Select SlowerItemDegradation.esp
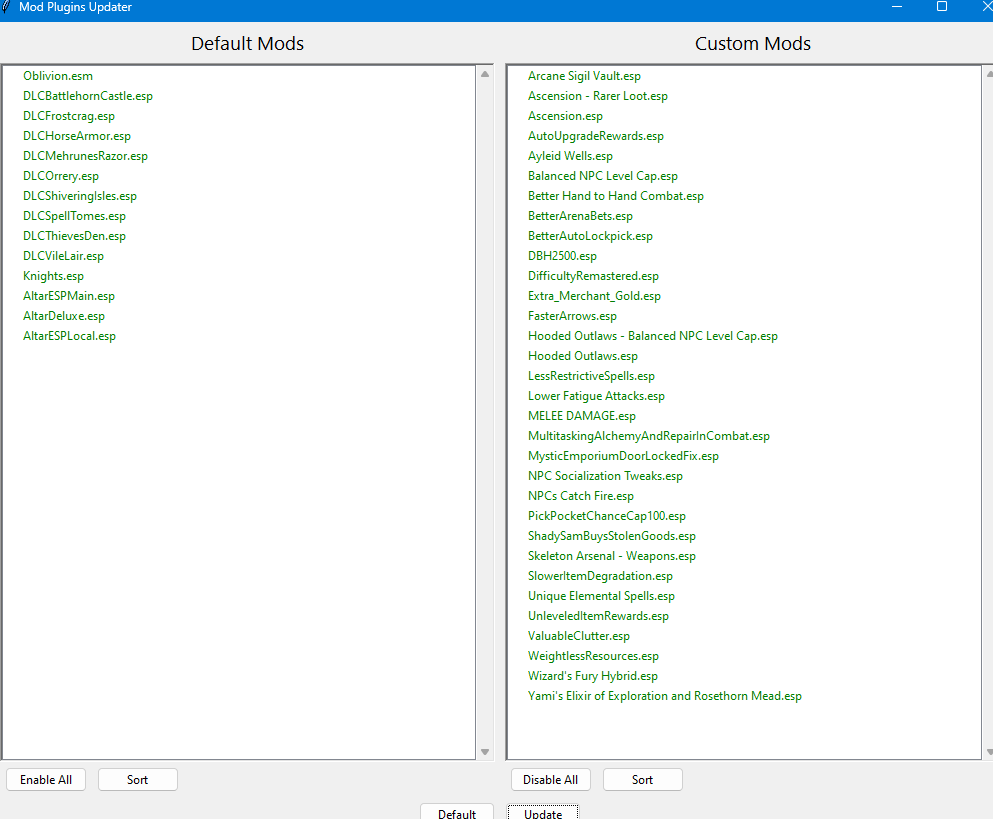This screenshot has height=819, width=993. point(600,576)
